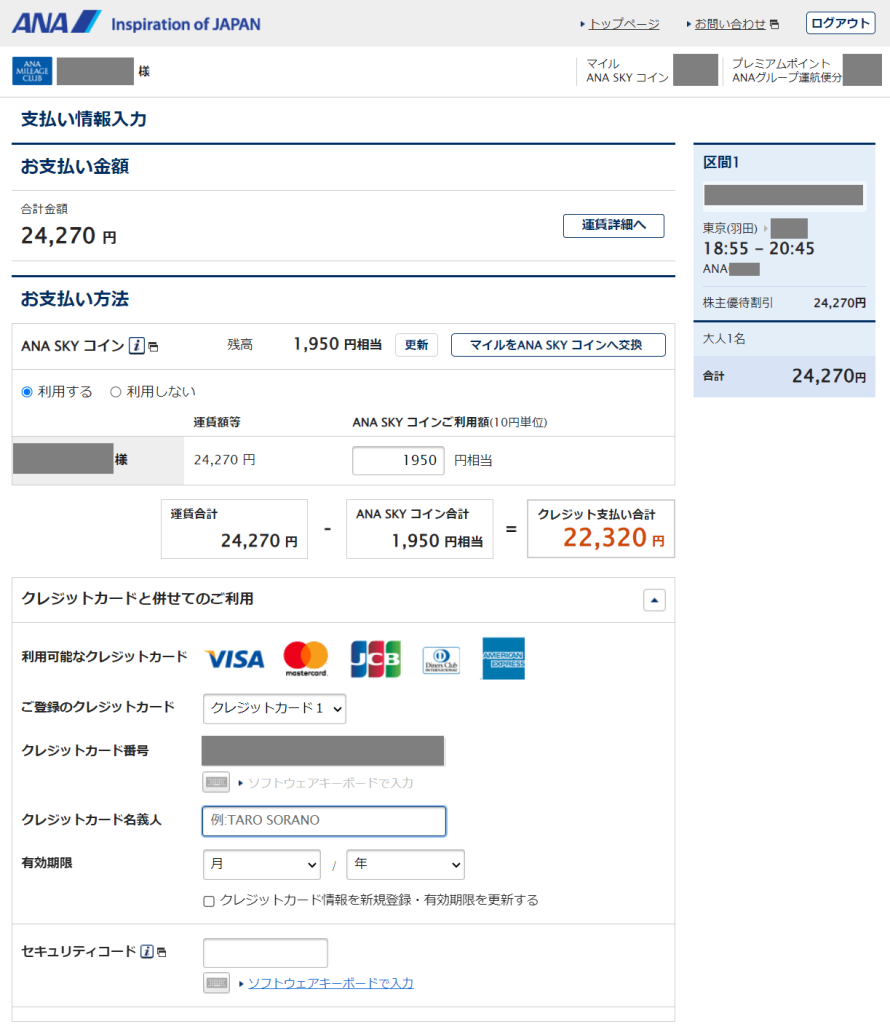Click the 22,320 円 credit payment total
The width and height of the screenshot is (890, 1024).
(x=614, y=537)
